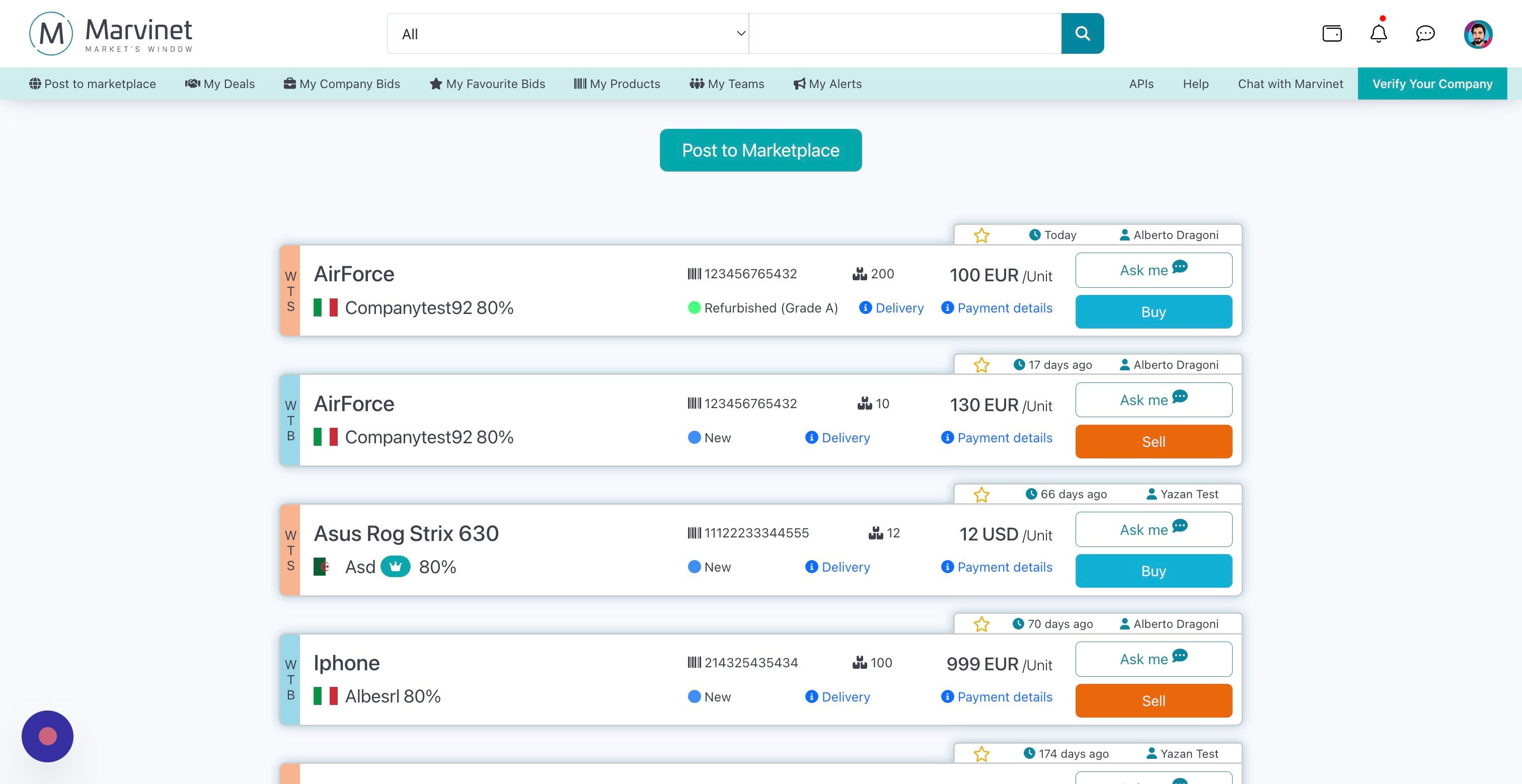Screen dimensions: 1522x784
Task: Click Ask me for Asus Rog Strix 630
Action: 1153,529
